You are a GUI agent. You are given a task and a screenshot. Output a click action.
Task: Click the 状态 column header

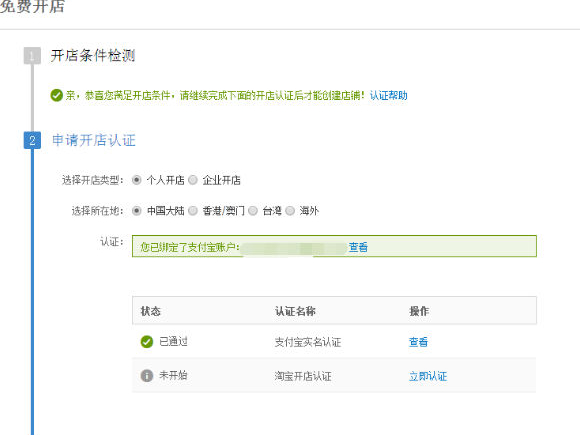151,311
